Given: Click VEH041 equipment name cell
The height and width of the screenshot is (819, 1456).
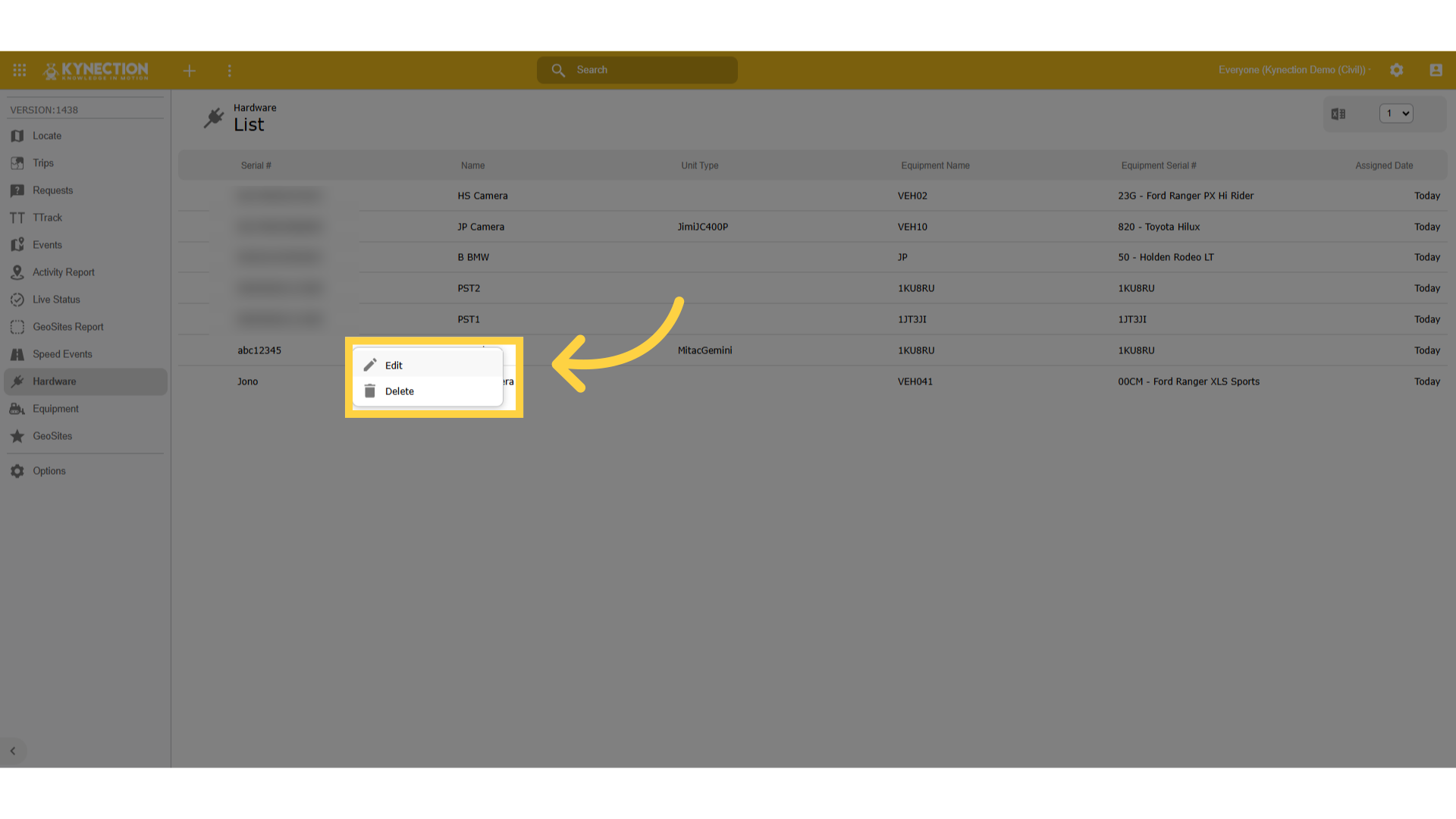Looking at the screenshot, I should 915,381.
